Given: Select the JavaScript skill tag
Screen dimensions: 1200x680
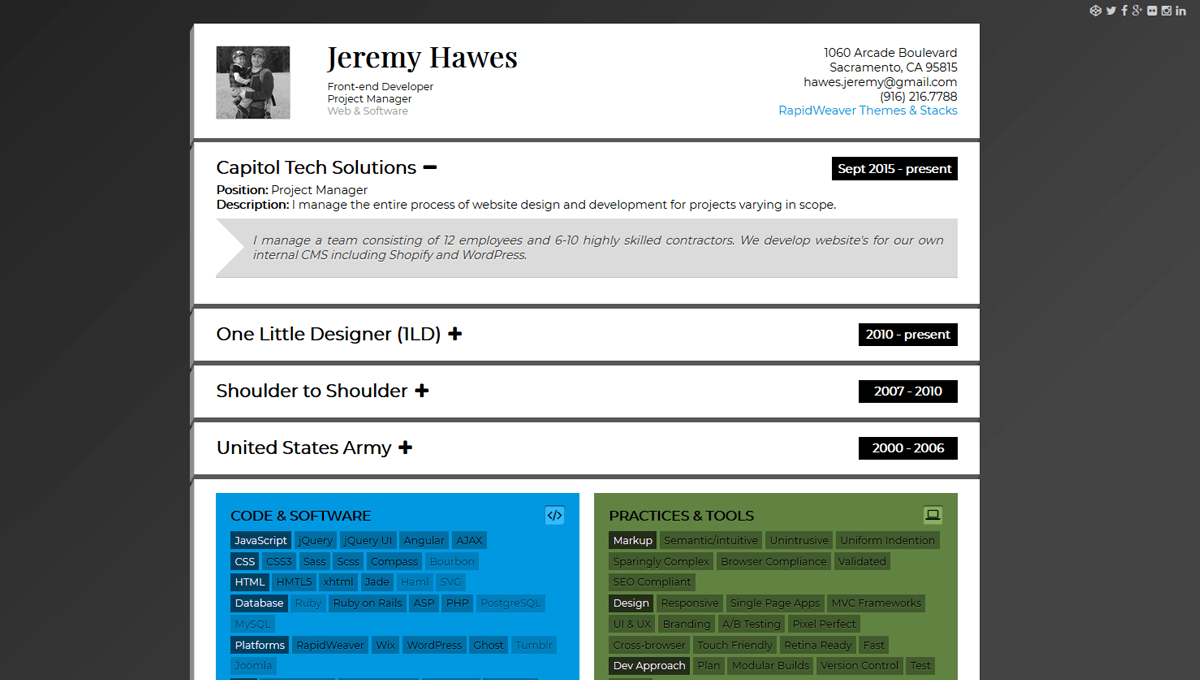Looking at the screenshot, I should click(260, 539).
